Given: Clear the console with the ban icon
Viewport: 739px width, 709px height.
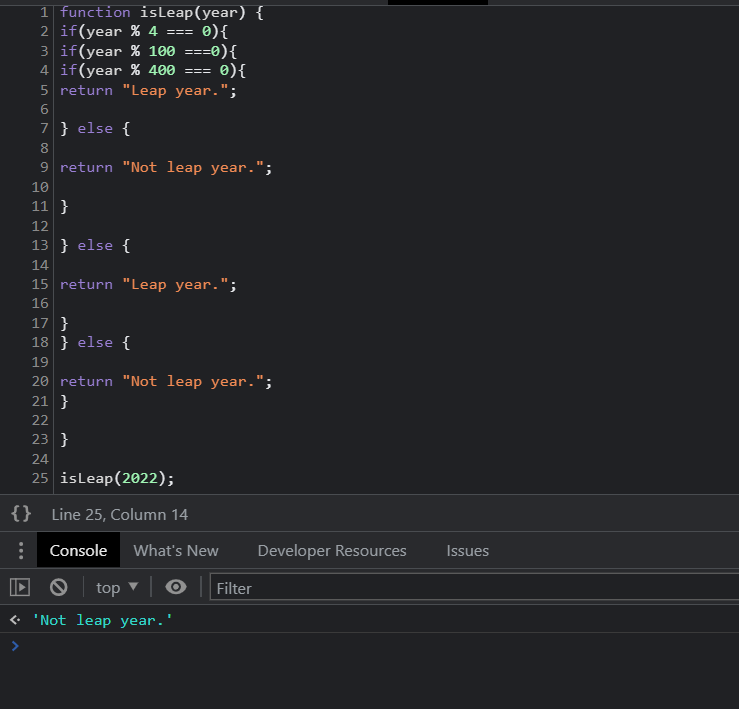Looking at the screenshot, I should (59, 587).
